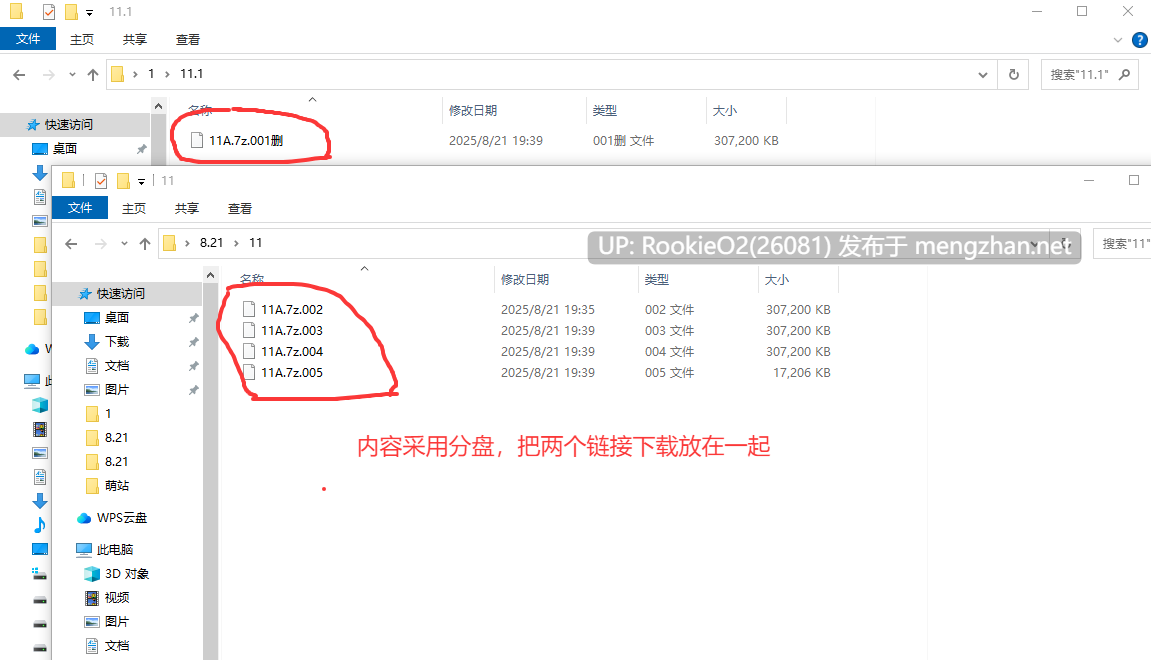The image size is (1151, 660).
Task: Unpin 桌面 pin icon in 11 window sidebar
Action: coord(193,318)
